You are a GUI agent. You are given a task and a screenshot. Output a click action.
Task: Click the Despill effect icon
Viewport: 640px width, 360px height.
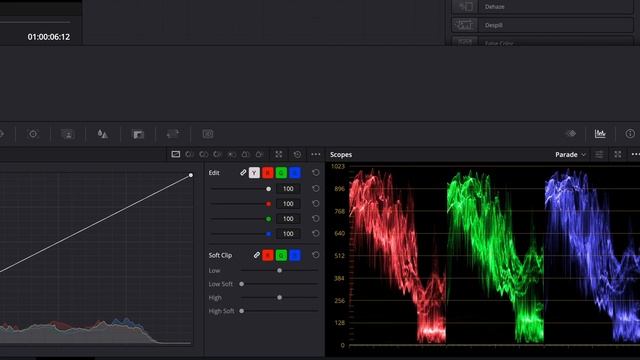(464, 25)
